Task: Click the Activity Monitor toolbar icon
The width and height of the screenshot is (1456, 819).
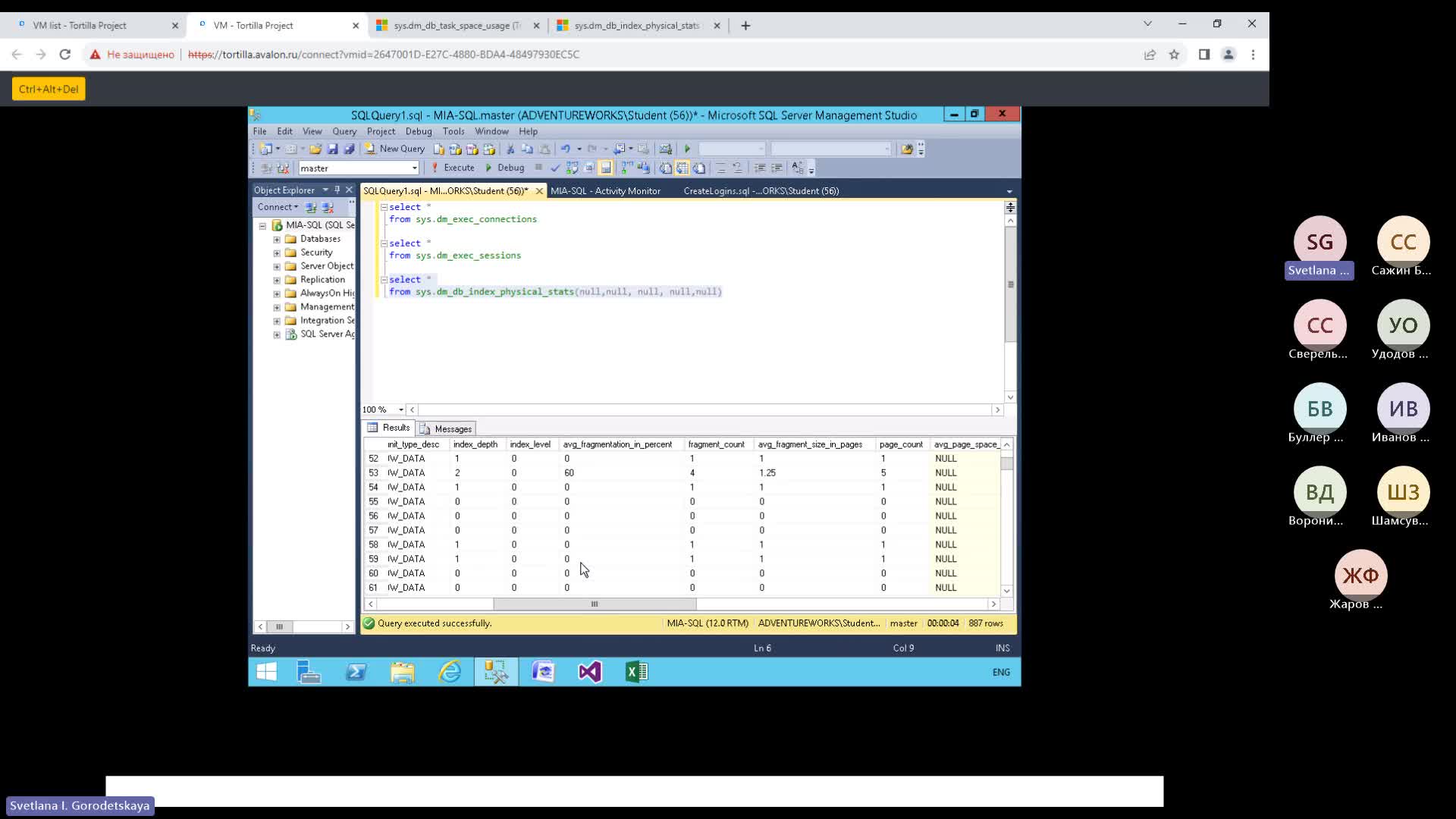Action: 666,149
